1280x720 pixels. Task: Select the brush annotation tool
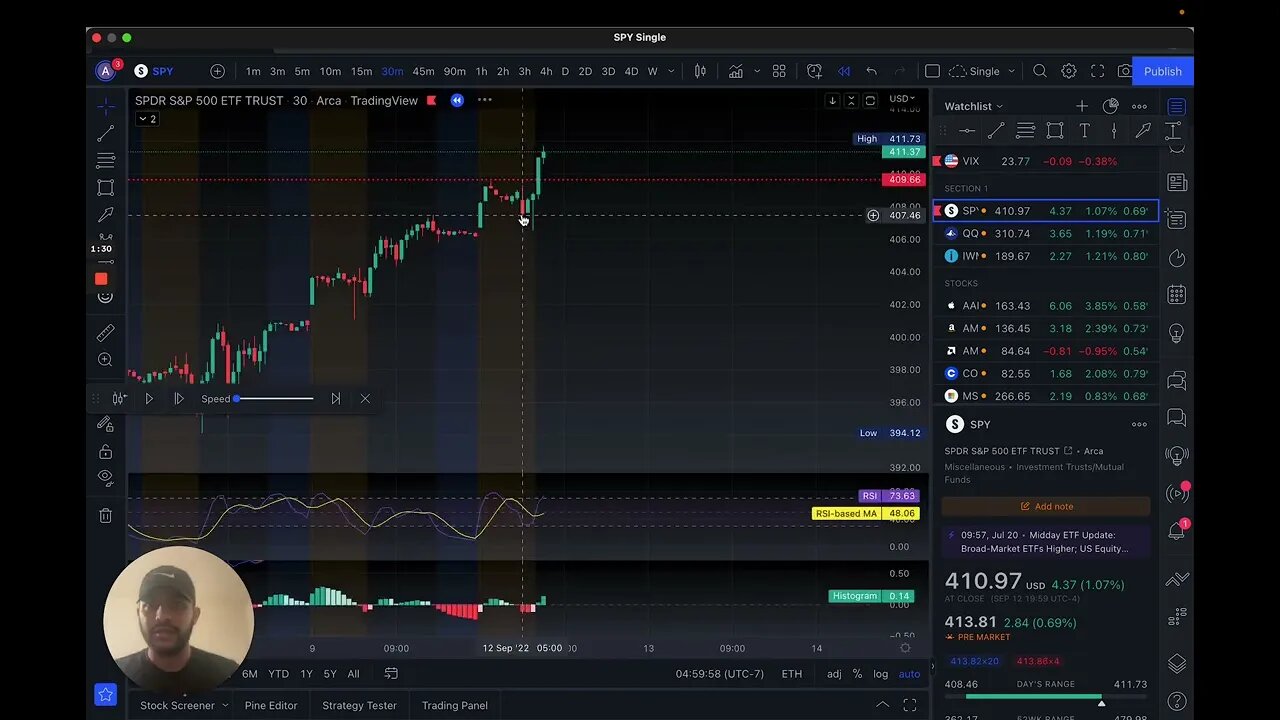(x=105, y=214)
